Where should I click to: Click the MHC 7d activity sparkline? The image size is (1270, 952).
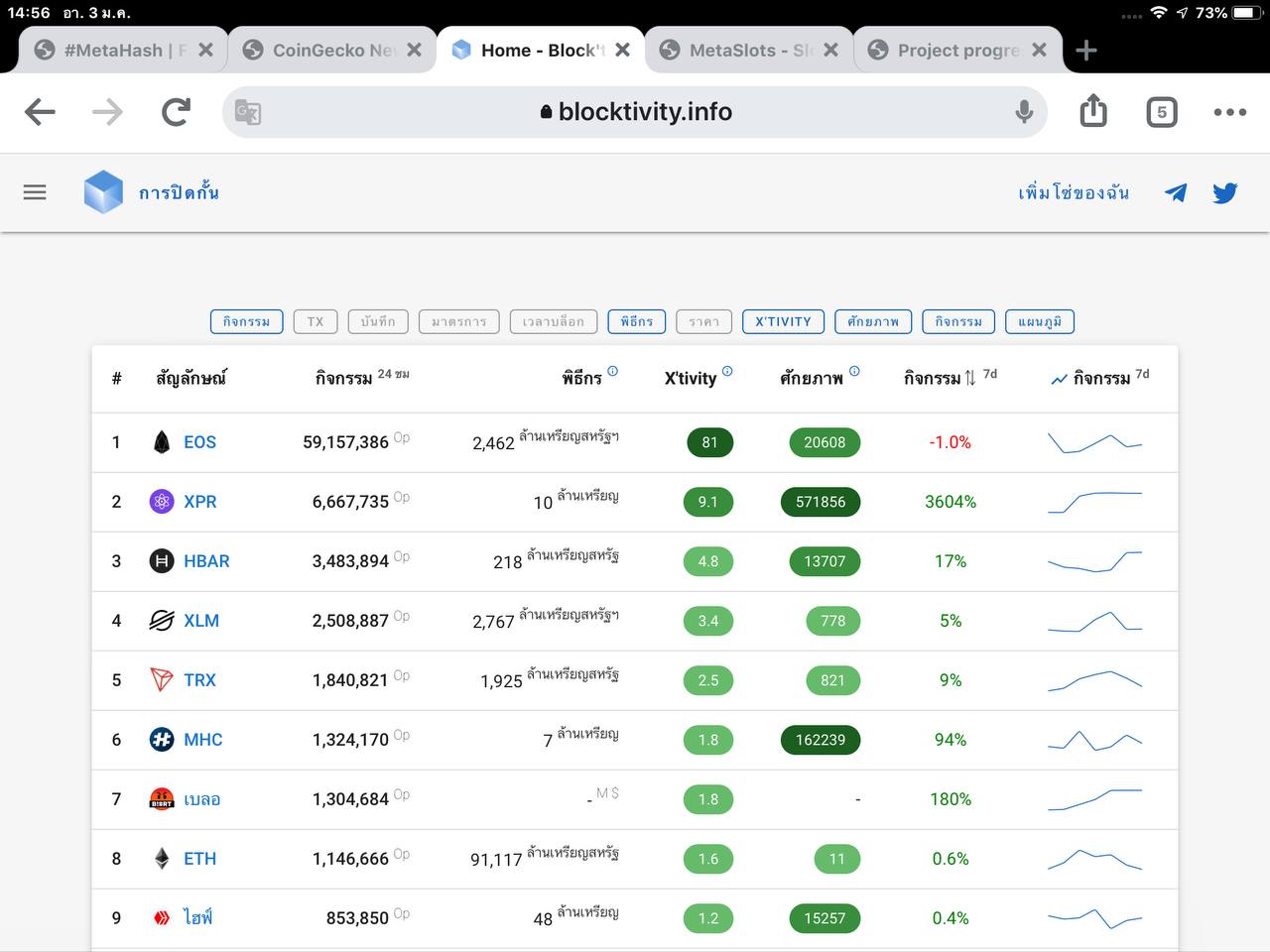(x=1094, y=740)
